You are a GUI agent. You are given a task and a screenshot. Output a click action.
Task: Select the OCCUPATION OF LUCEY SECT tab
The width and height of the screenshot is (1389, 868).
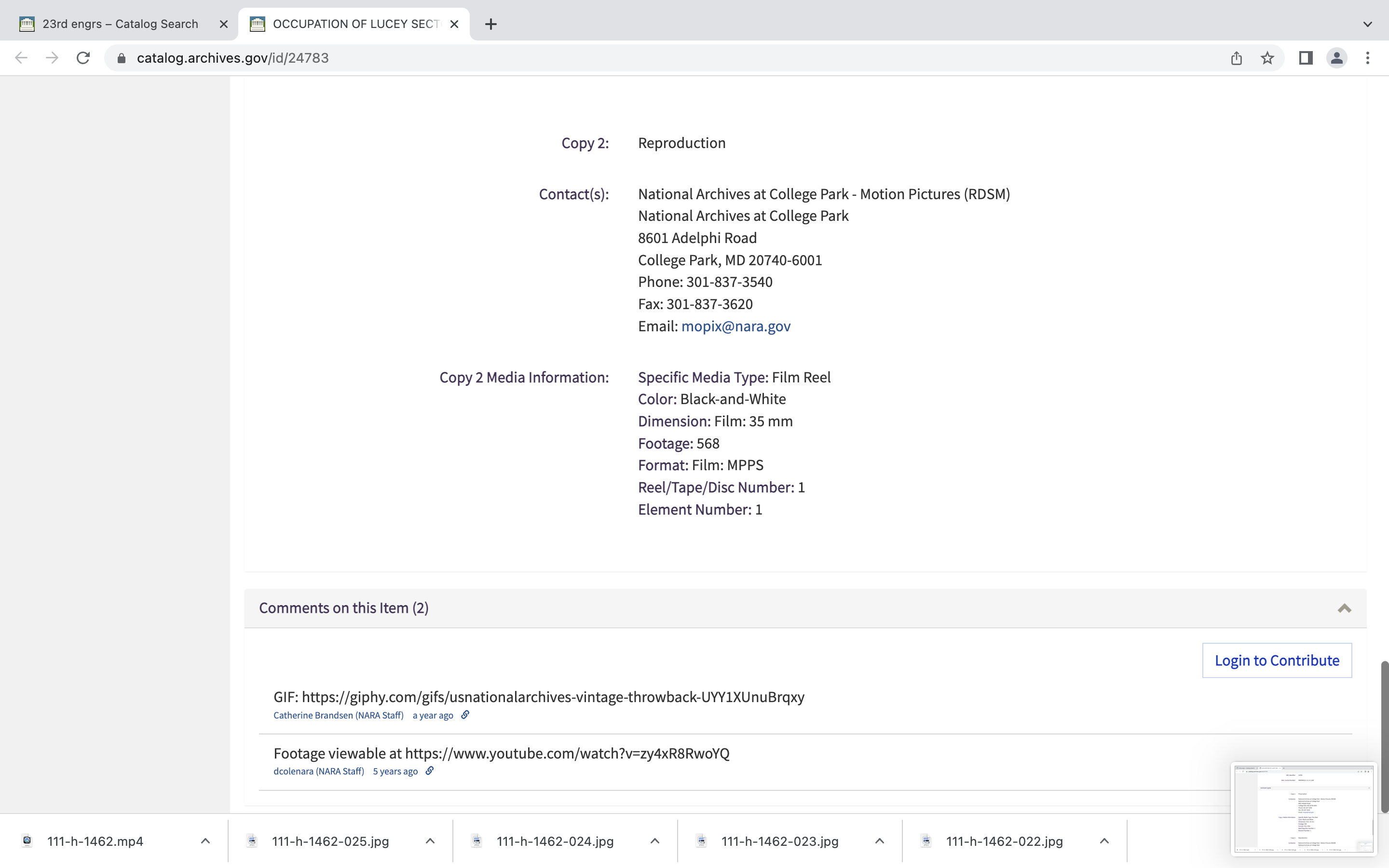point(354,24)
